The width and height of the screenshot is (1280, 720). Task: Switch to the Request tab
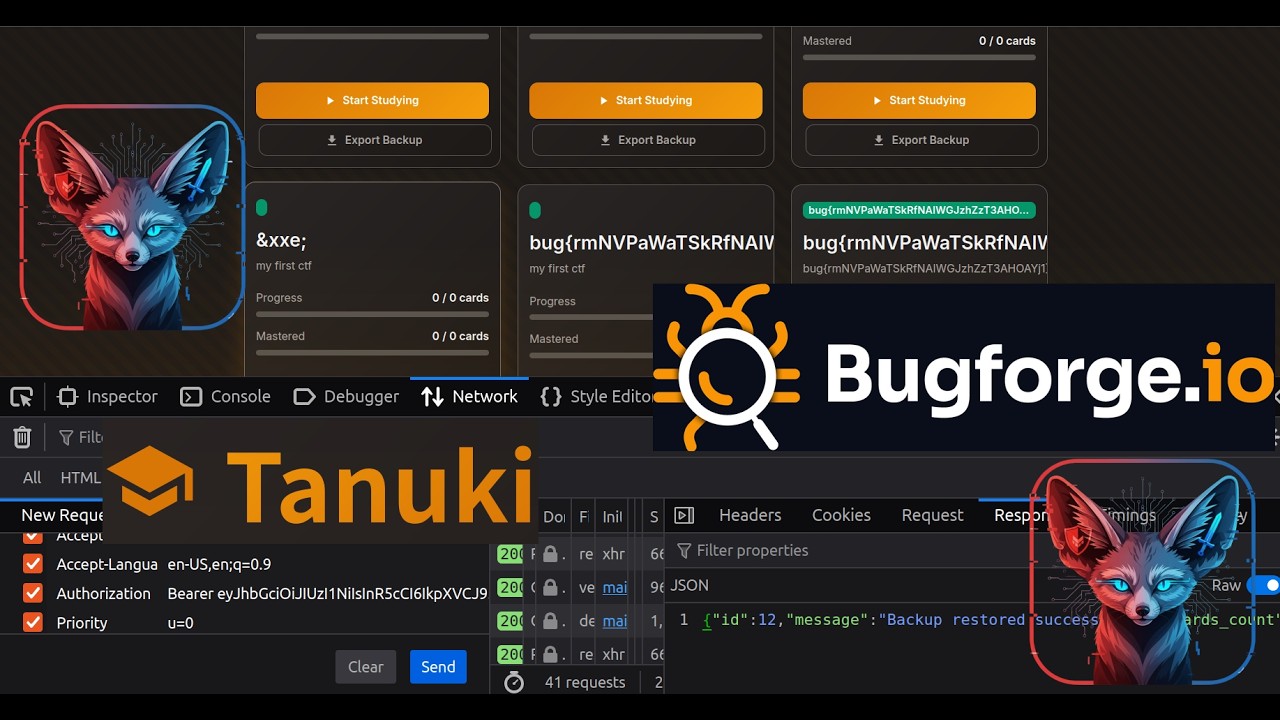point(932,515)
